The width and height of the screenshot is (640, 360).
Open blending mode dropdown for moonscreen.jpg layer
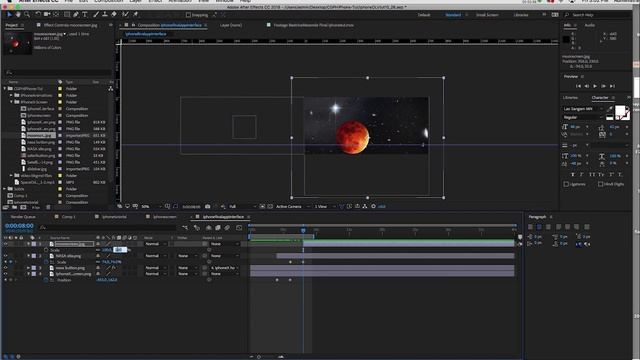point(155,244)
